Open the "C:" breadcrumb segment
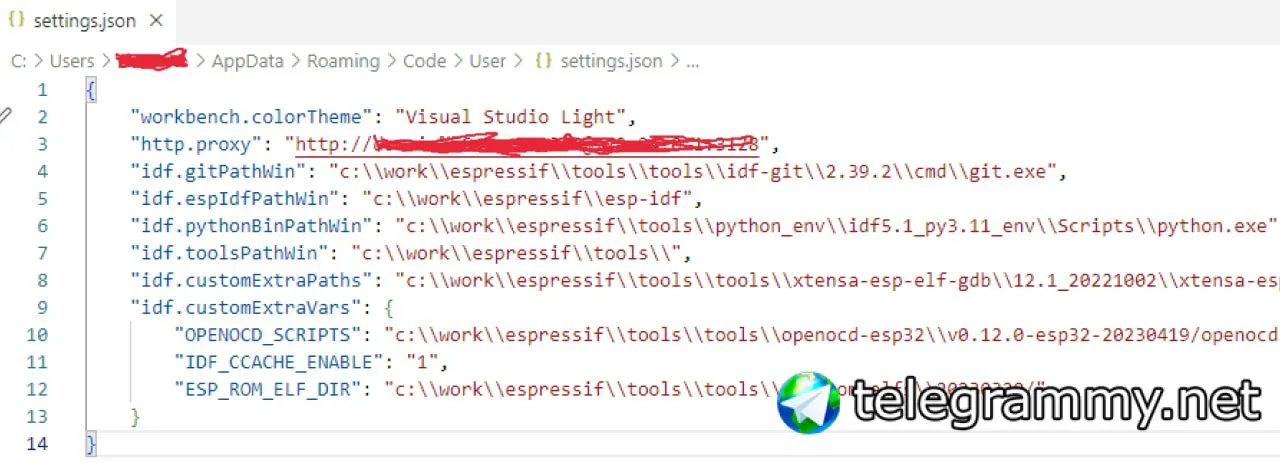Screen dimensions: 1280x463 click(x=18, y=61)
